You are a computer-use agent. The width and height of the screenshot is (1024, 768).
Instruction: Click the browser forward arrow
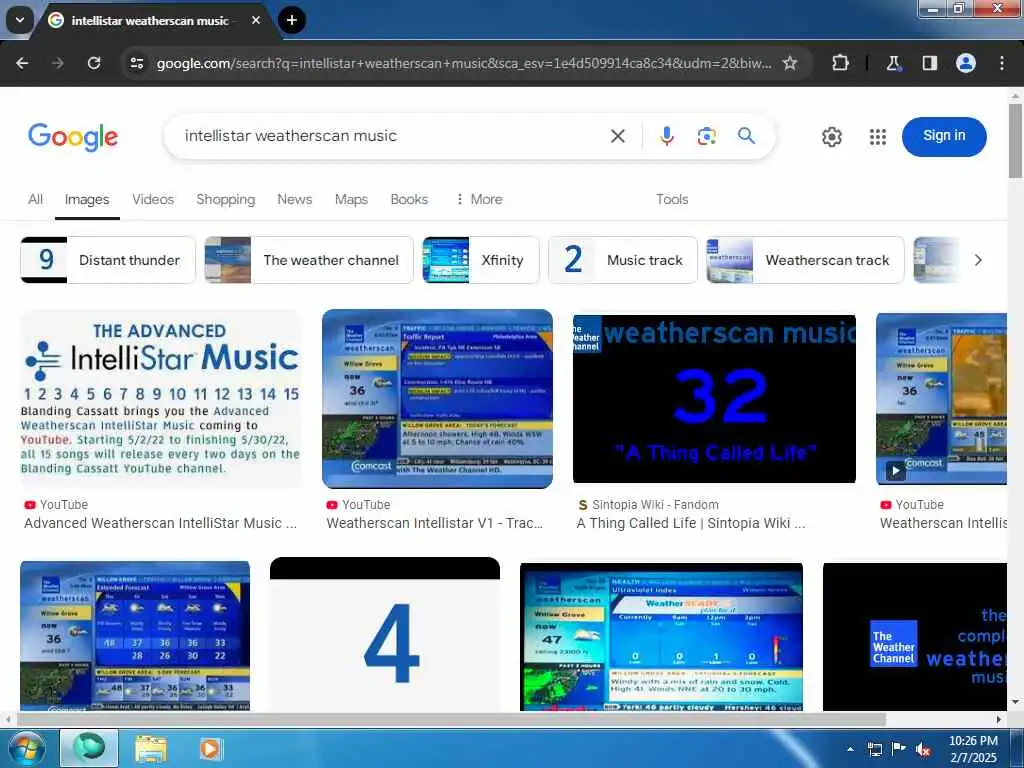pyautogui.click(x=57, y=63)
